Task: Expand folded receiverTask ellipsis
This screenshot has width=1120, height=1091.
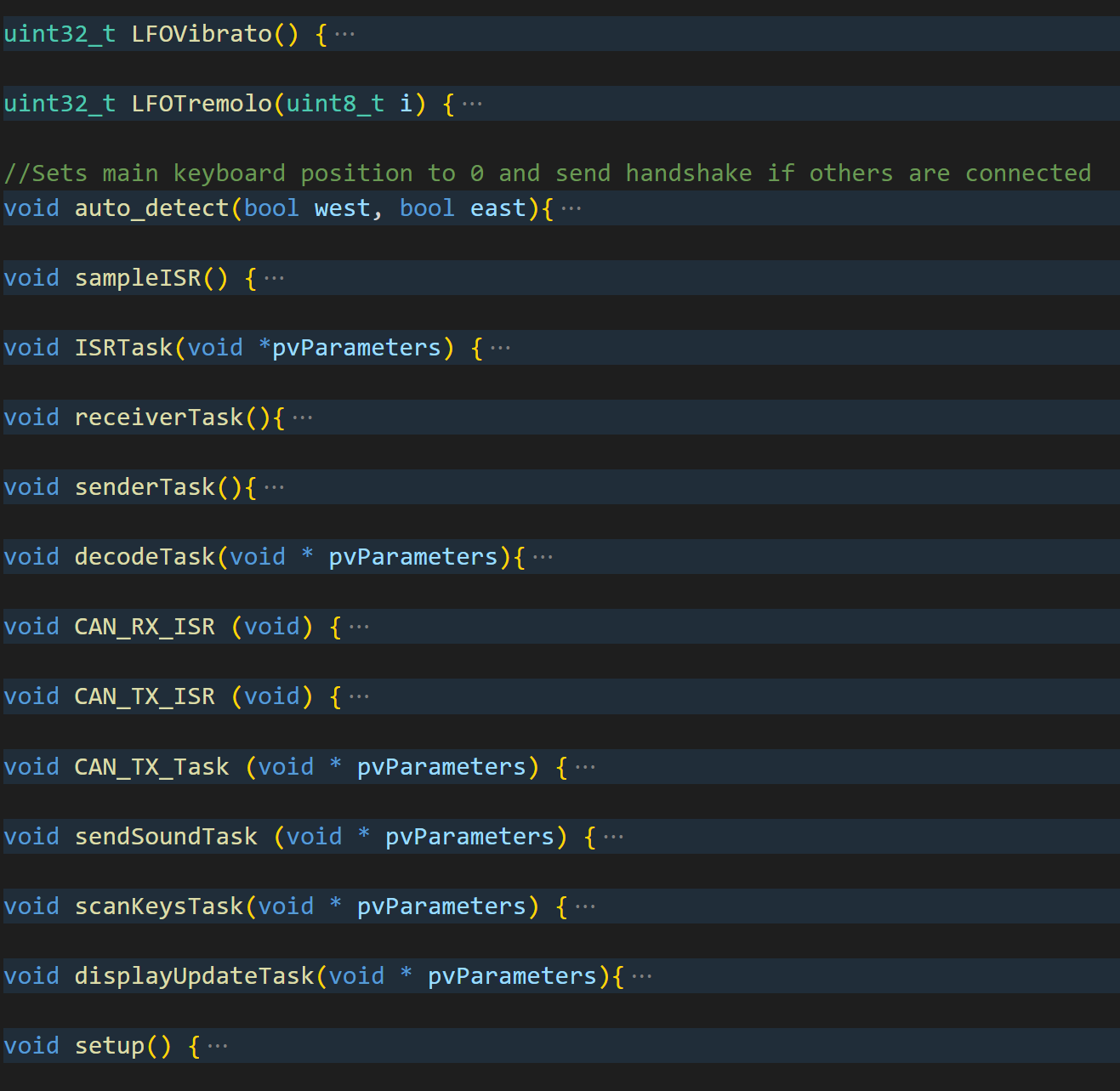Action: point(302,418)
